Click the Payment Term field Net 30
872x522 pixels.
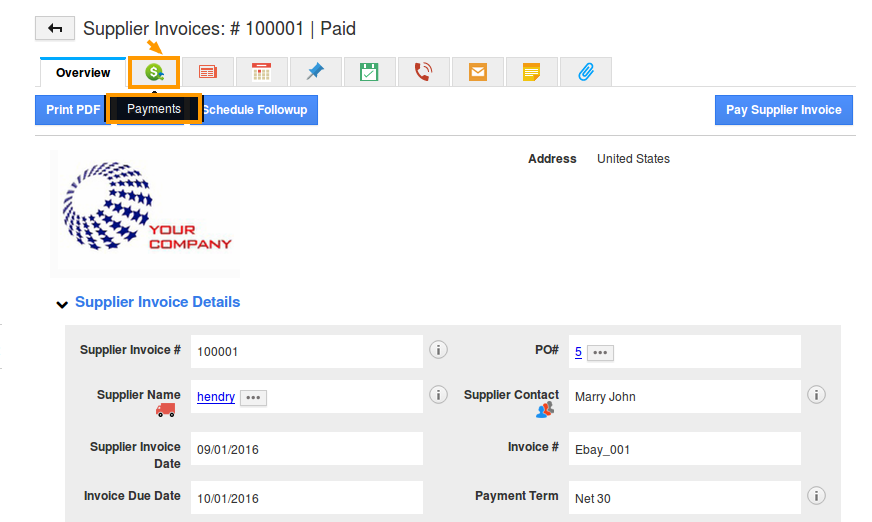685,498
